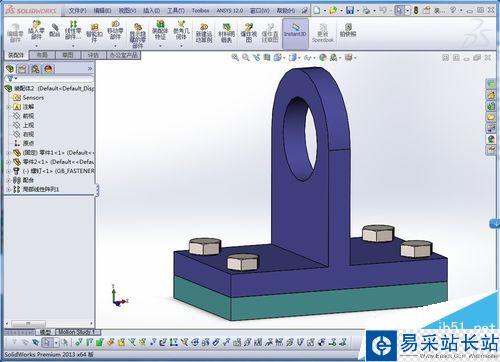The height and width of the screenshot is (362, 500).
Task: Click the Edit Component (编辑零部件) tool
Action: [x=15, y=33]
